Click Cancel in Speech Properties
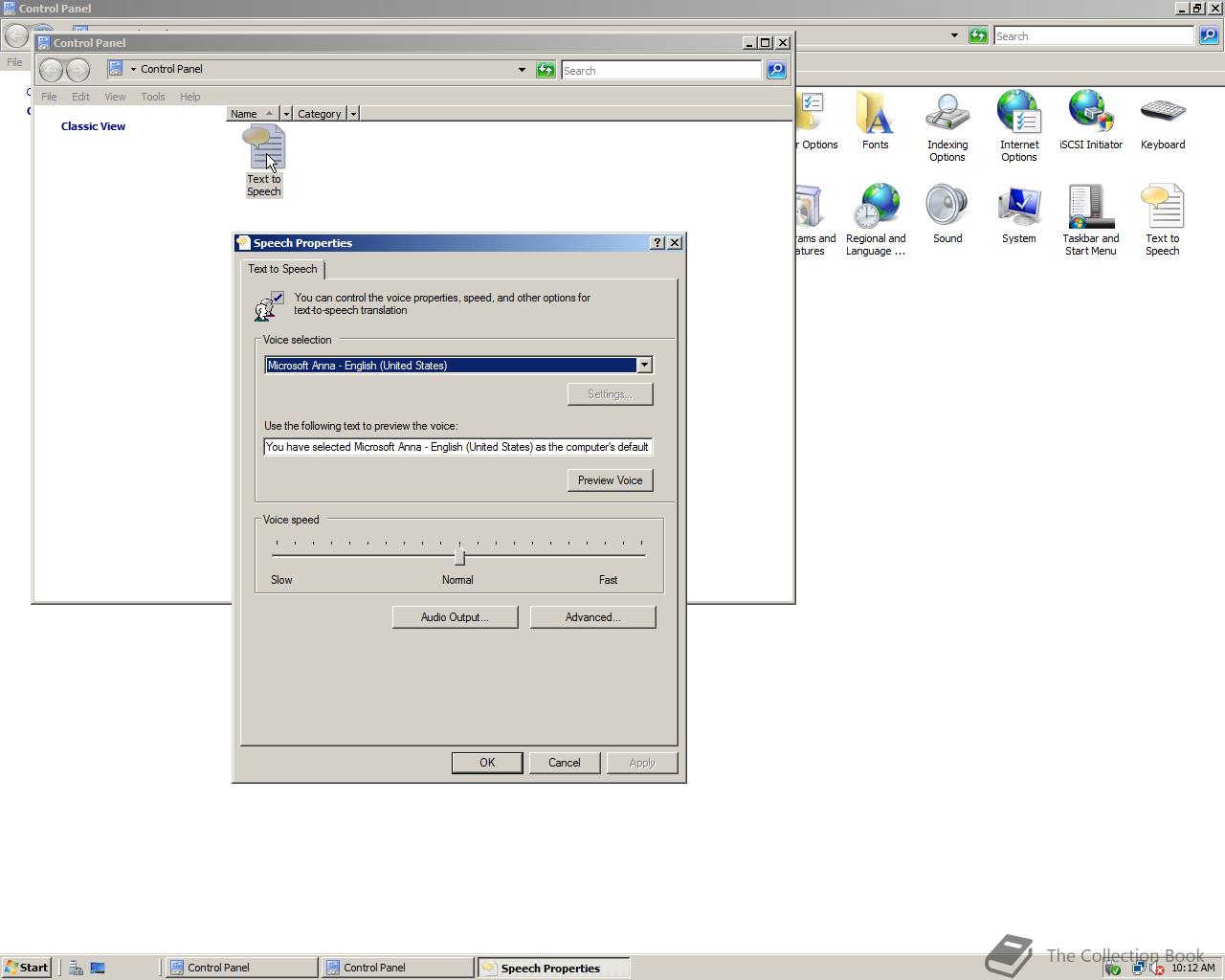The height and width of the screenshot is (980, 1225). click(x=565, y=763)
